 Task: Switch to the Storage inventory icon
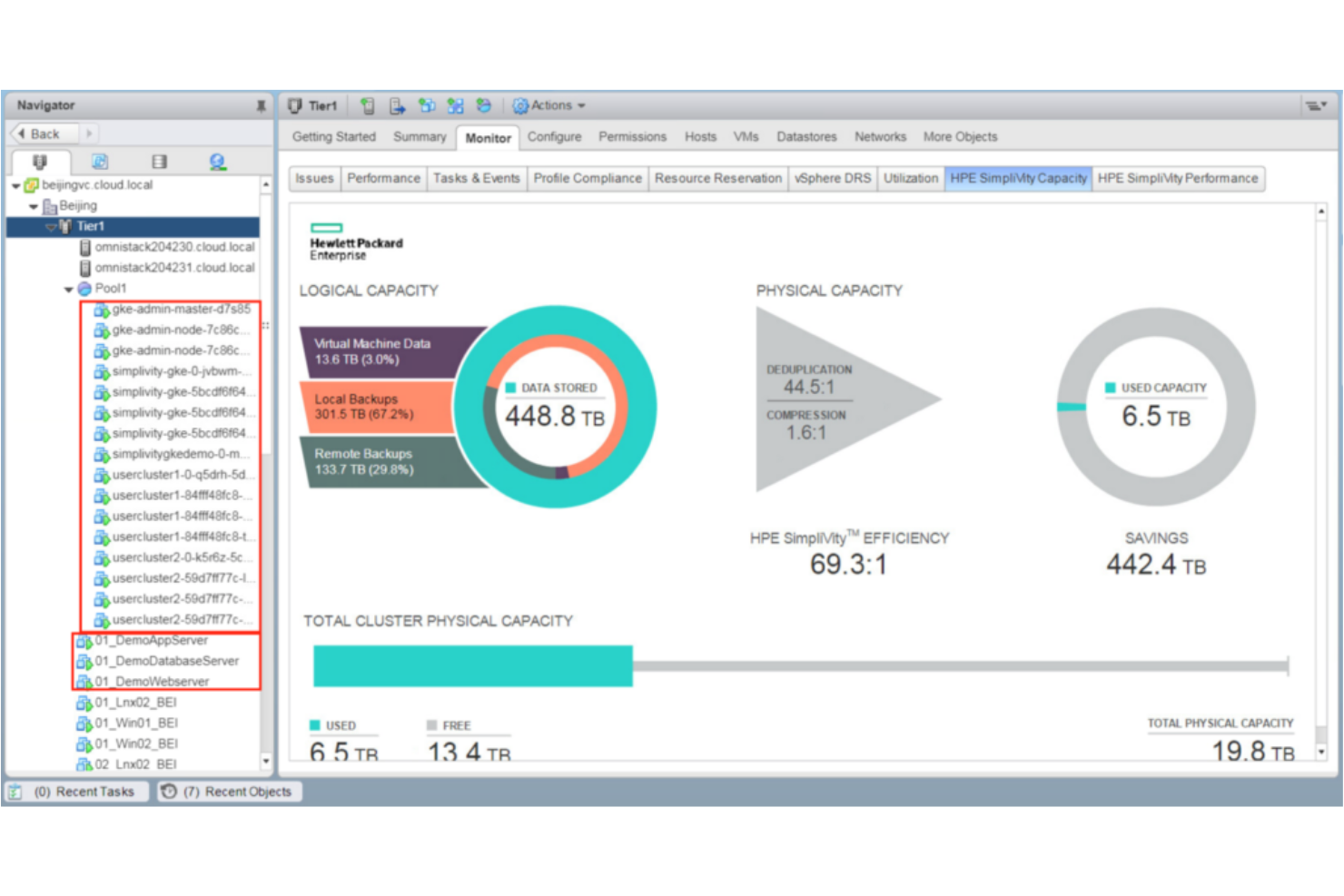click(x=159, y=162)
